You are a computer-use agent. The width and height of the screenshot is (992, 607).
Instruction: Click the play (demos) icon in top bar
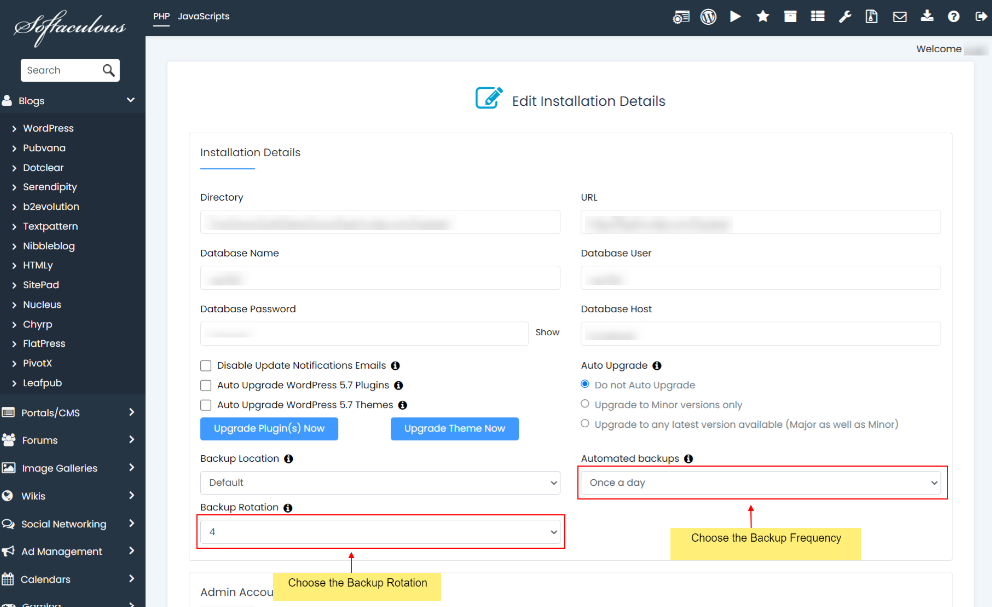click(x=735, y=16)
